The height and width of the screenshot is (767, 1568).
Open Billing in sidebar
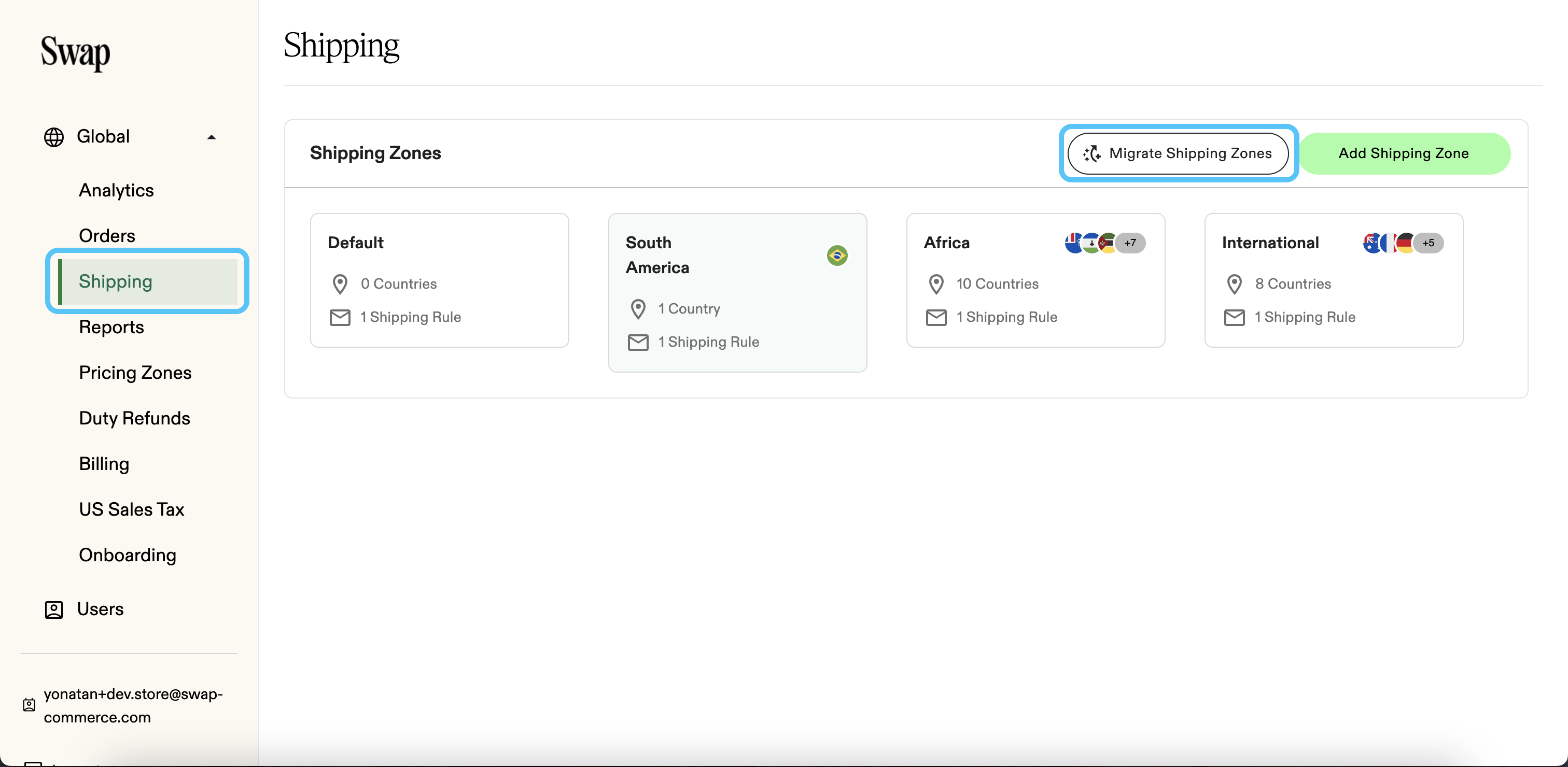coord(104,464)
